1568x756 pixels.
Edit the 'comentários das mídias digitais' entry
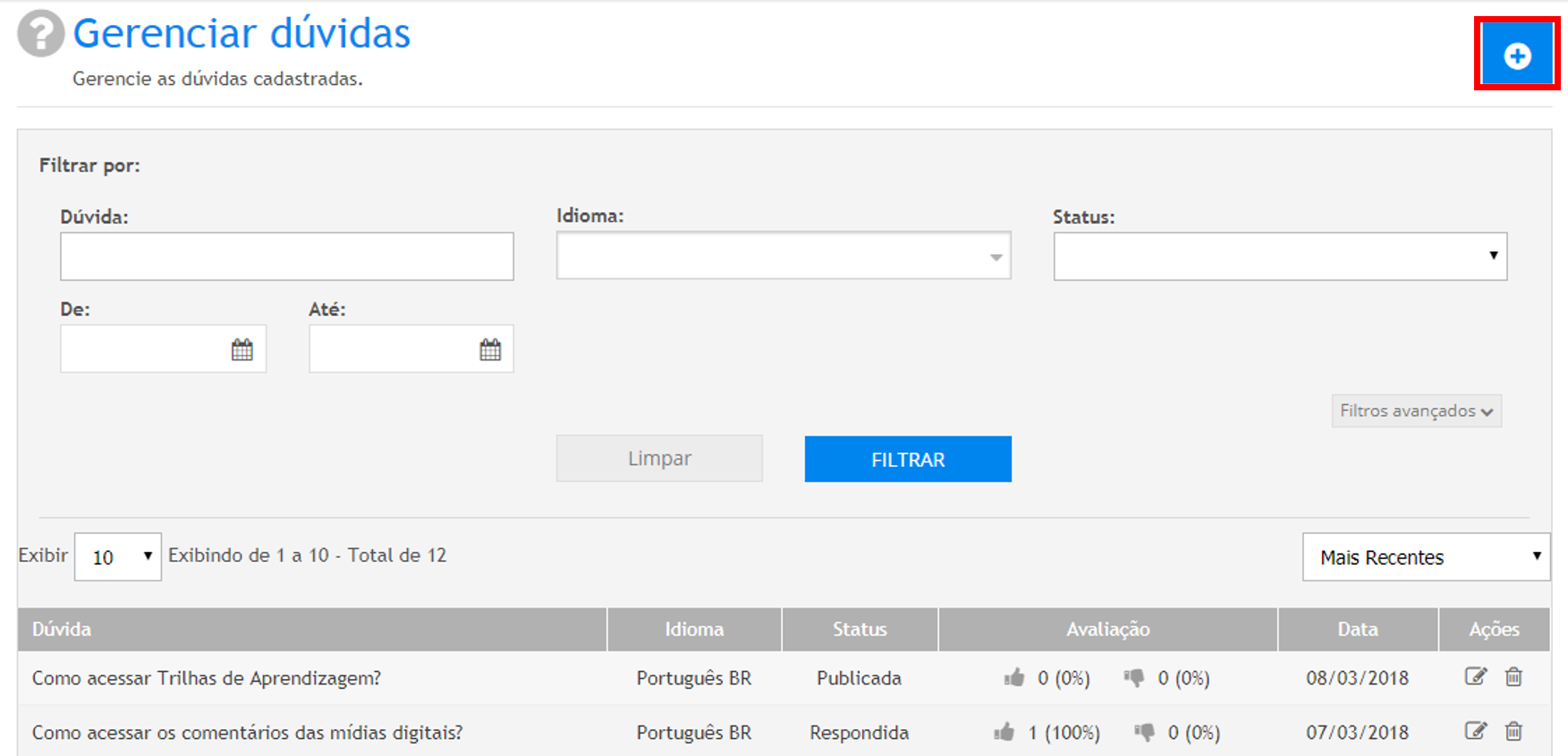click(x=1475, y=732)
